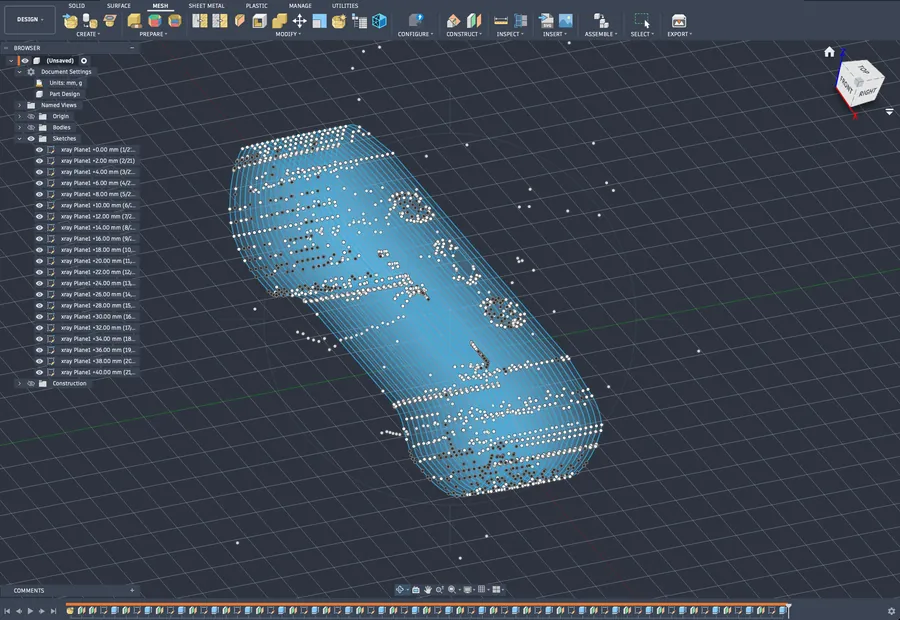This screenshot has width=900, height=620.
Task: Click the Shell icon in Modify
Action: (259, 21)
